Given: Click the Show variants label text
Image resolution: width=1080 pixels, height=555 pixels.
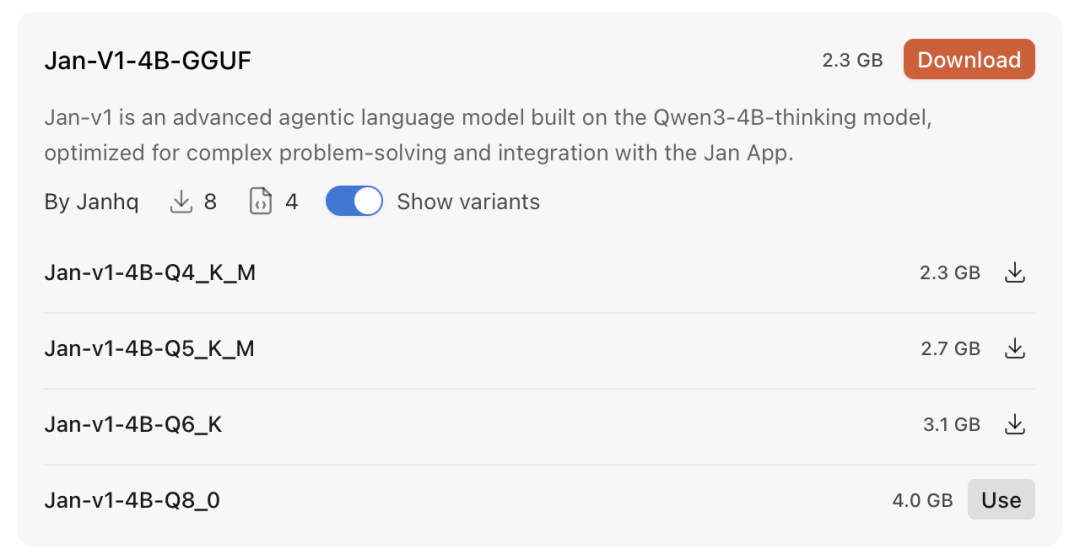Looking at the screenshot, I should [x=468, y=202].
